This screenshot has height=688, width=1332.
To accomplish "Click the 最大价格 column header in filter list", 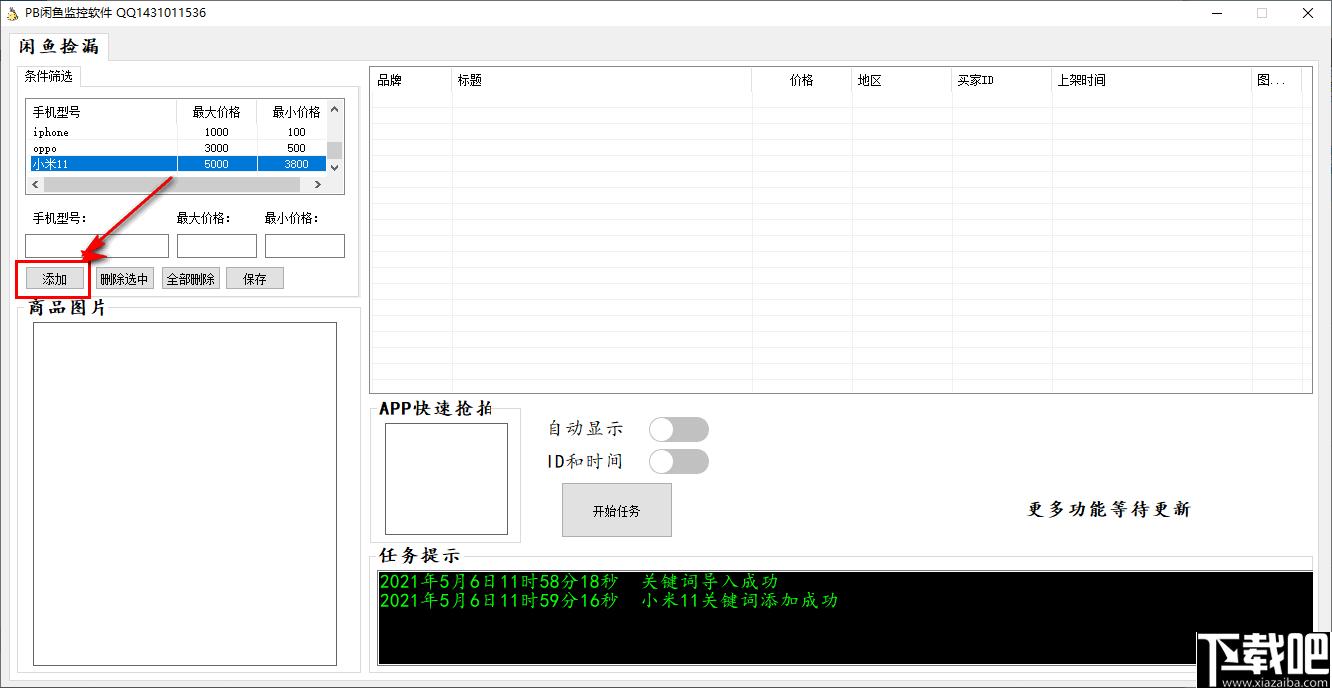I will [x=217, y=112].
